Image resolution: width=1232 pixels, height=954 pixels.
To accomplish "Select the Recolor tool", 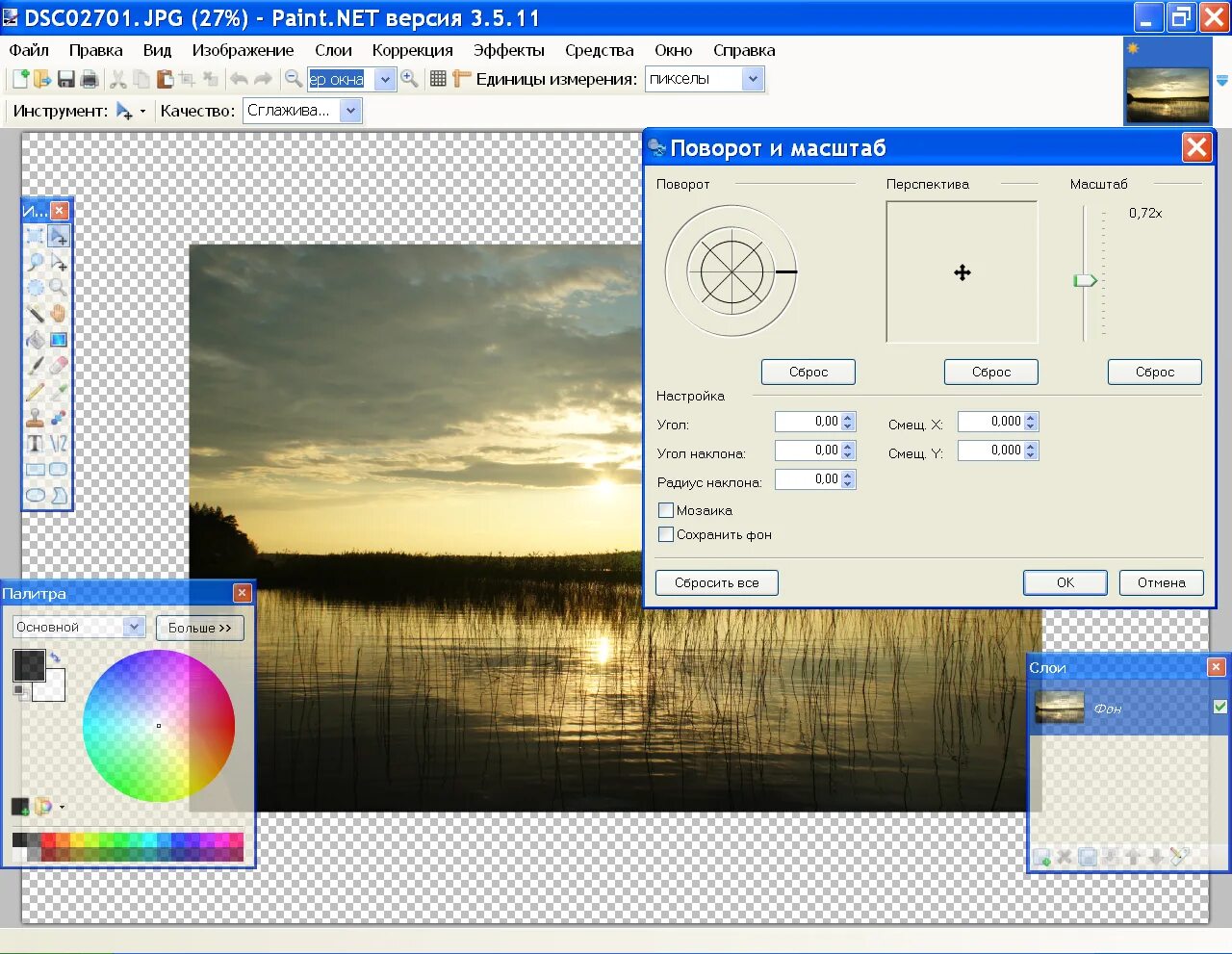I will pyautogui.click(x=59, y=418).
